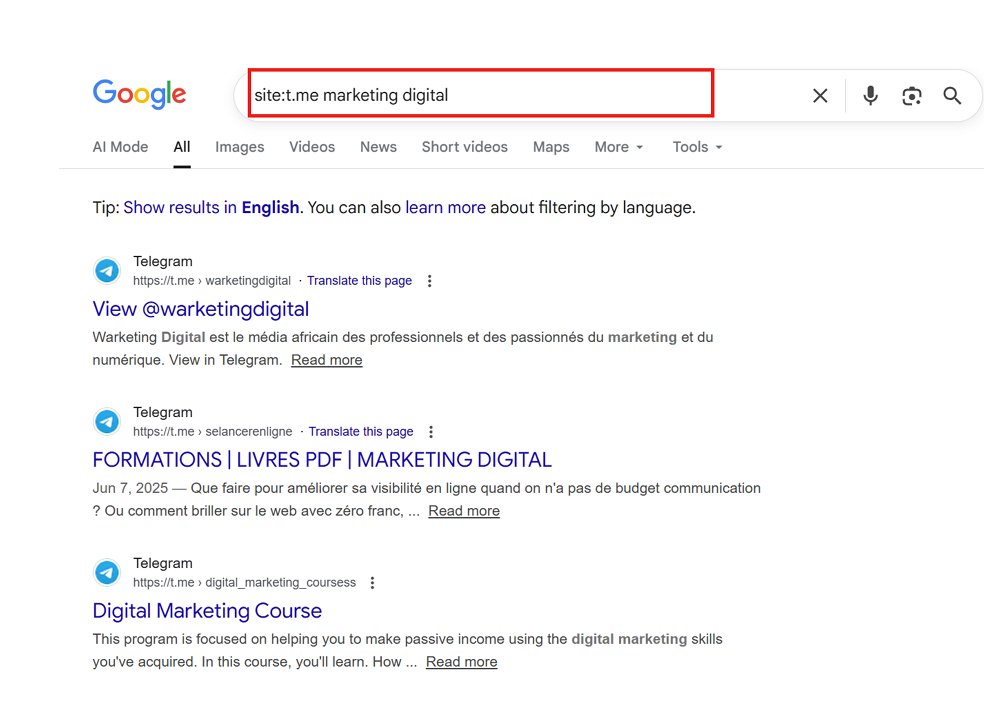Open the three-dot menu on Digital Marketing Course

tap(372, 582)
